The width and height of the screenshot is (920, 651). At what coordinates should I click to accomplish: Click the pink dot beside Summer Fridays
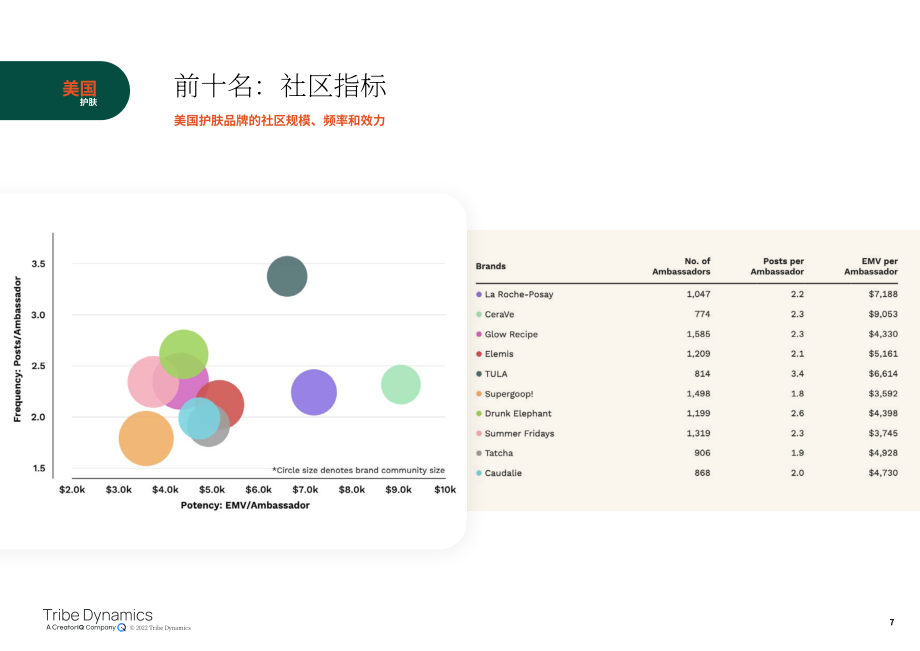479,433
